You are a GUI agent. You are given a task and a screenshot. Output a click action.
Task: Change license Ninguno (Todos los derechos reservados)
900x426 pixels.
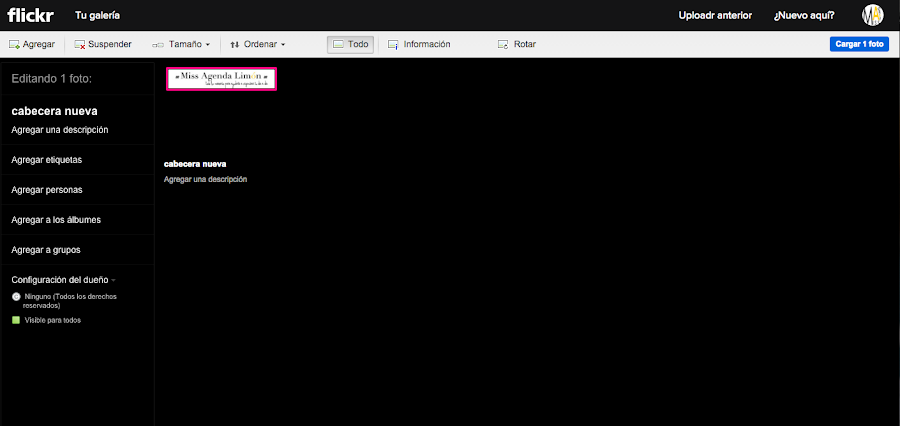coord(71,301)
